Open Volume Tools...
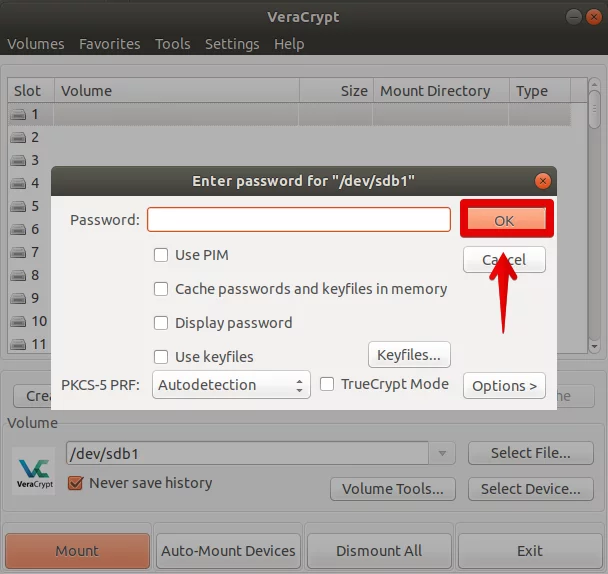Image resolution: width=608 pixels, height=574 pixels. point(393,489)
